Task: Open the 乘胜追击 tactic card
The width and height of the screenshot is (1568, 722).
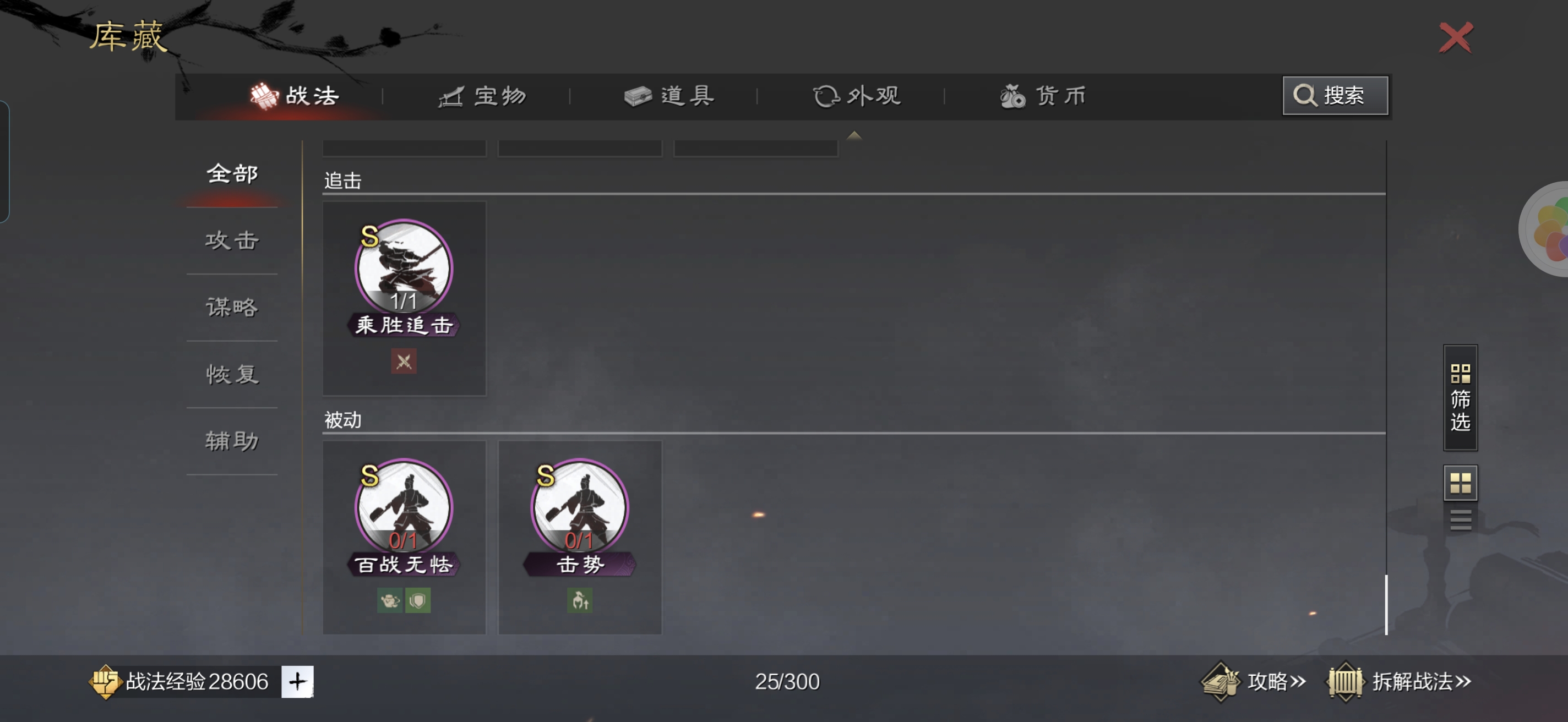Action: tap(404, 298)
